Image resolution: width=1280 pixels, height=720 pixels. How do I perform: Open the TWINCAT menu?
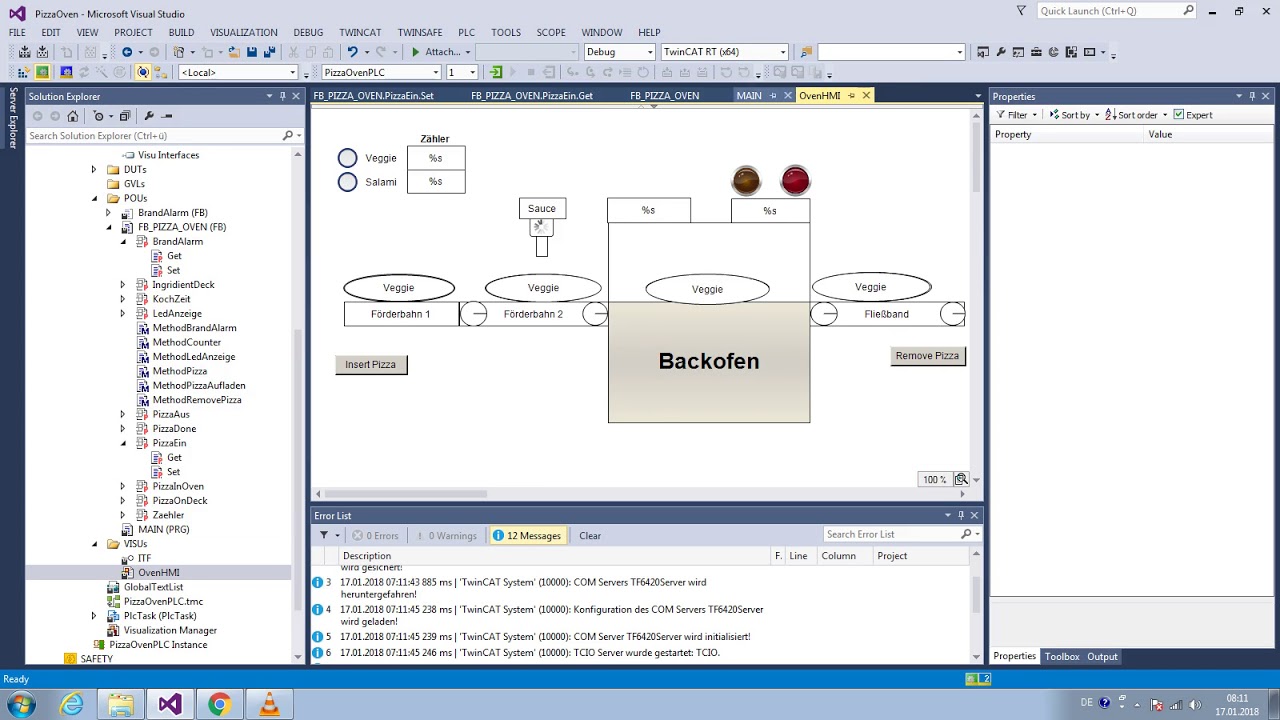[x=360, y=32]
